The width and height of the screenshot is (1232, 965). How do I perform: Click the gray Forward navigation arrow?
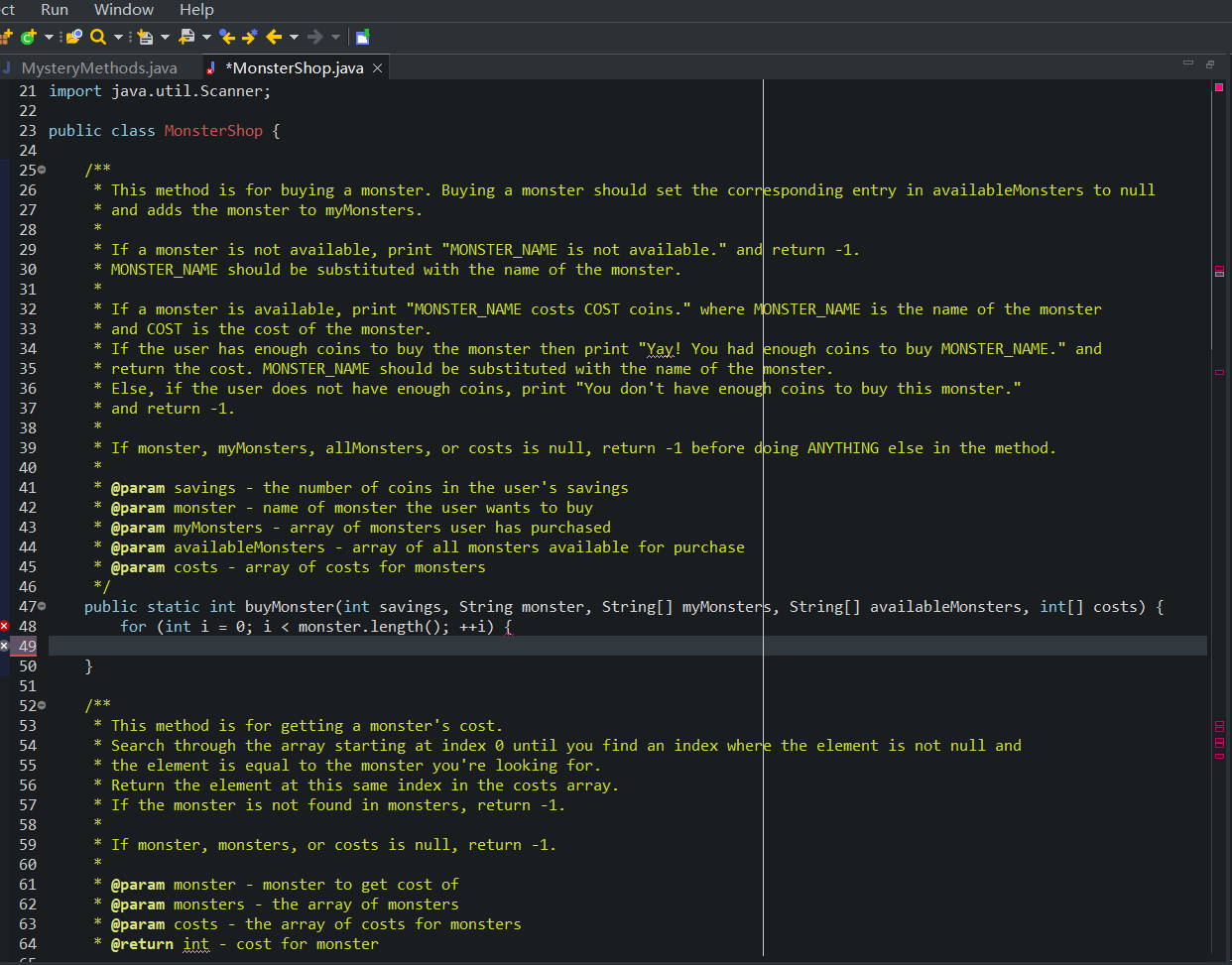pos(314,37)
